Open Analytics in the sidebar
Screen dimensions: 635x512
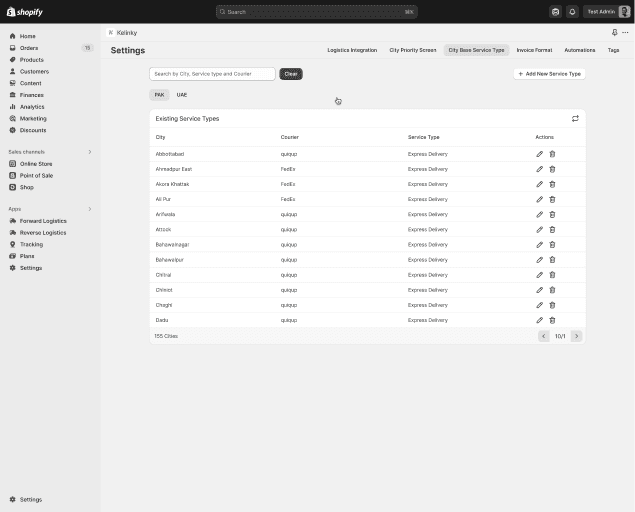(x=32, y=107)
